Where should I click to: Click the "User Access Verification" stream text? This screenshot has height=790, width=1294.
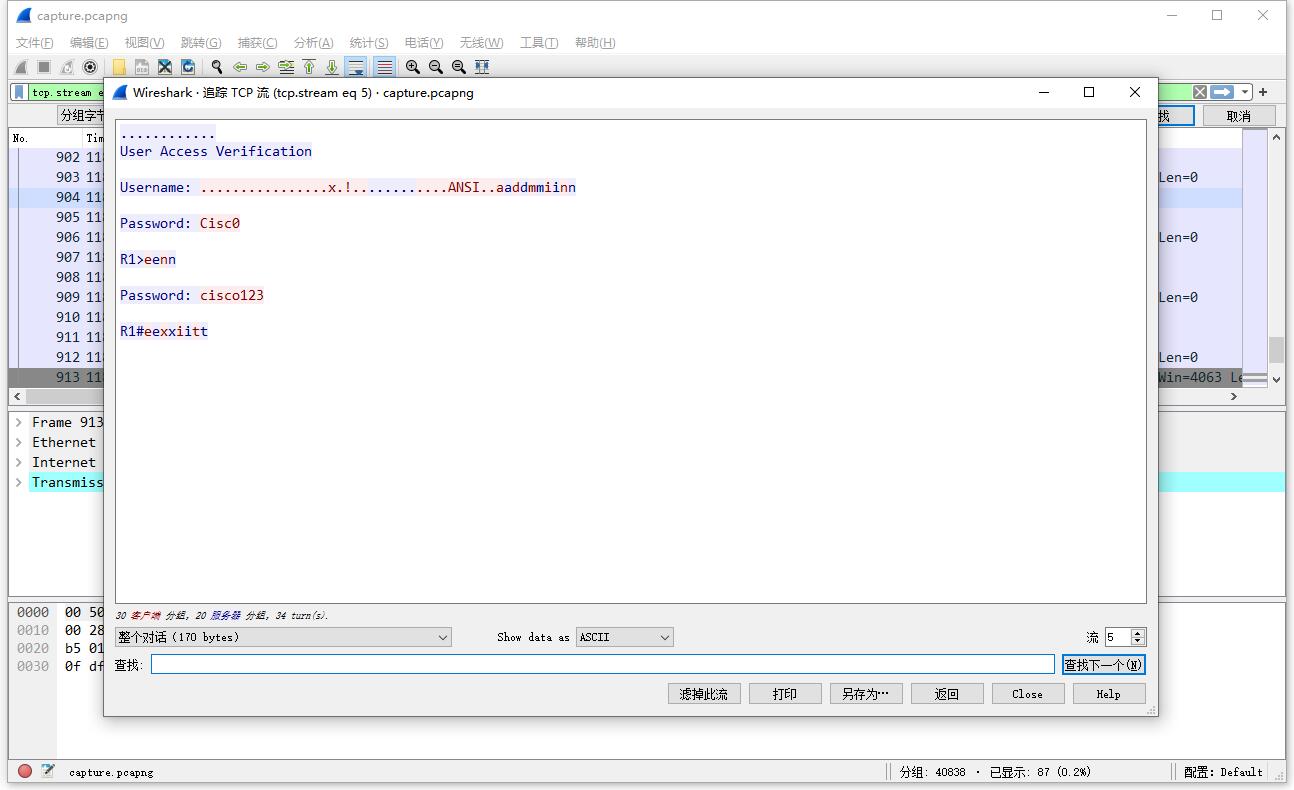[216, 151]
